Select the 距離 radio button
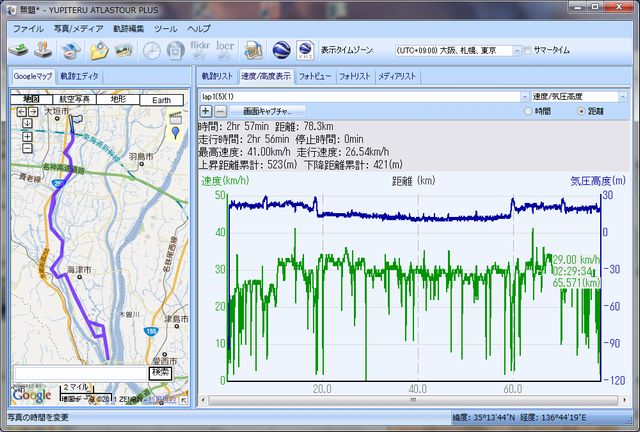This screenshot has height=432, width=640. pos(581,111)
